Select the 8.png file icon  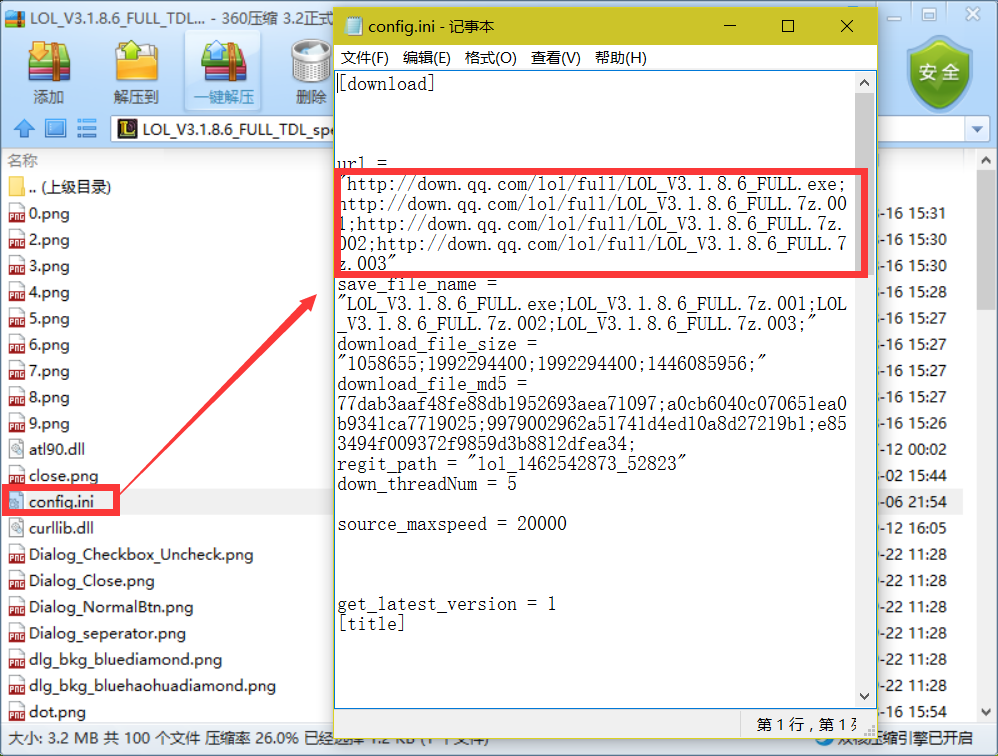[17, 398]
